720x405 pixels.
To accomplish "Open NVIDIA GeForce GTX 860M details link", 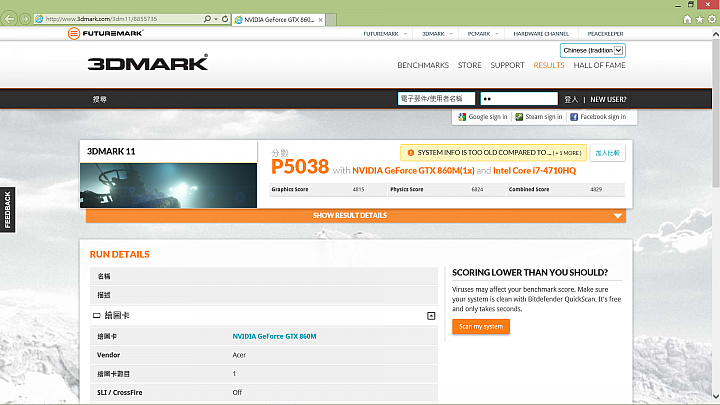I will tap(274, 336).
